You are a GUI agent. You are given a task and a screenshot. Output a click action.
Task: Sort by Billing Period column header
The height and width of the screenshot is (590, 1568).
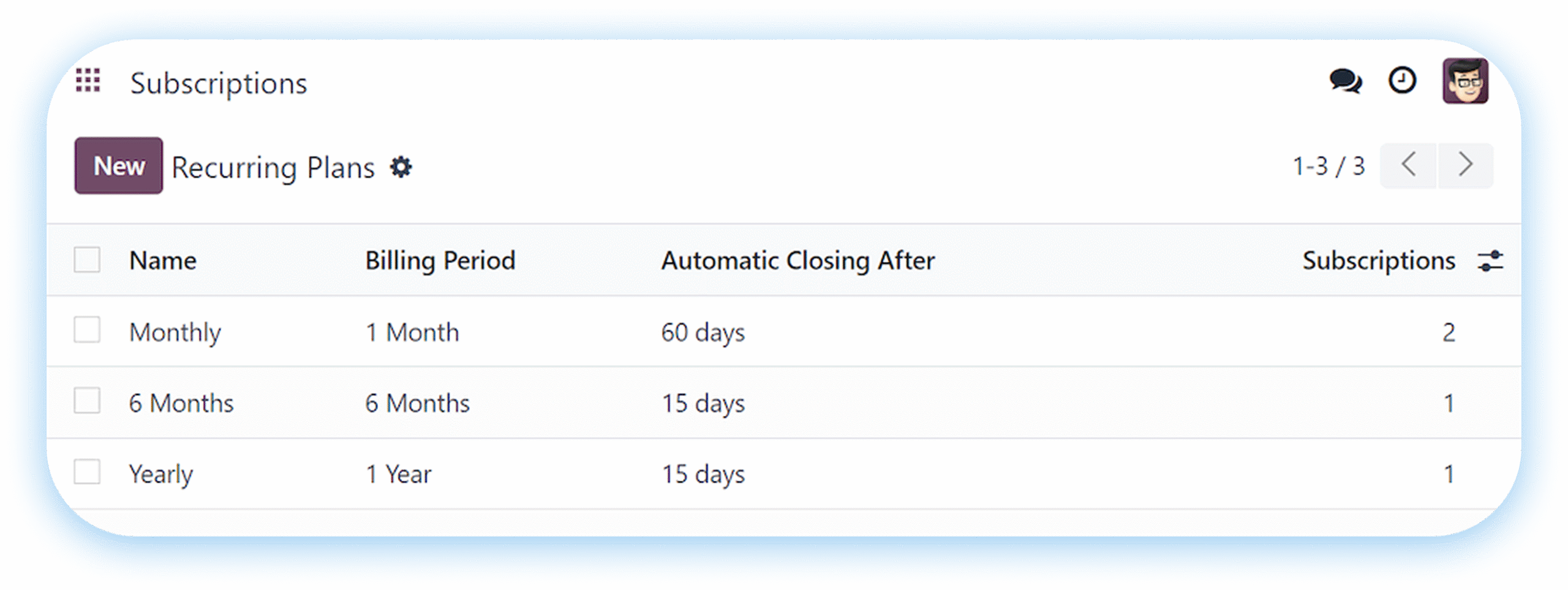click(x=440, y=261)
